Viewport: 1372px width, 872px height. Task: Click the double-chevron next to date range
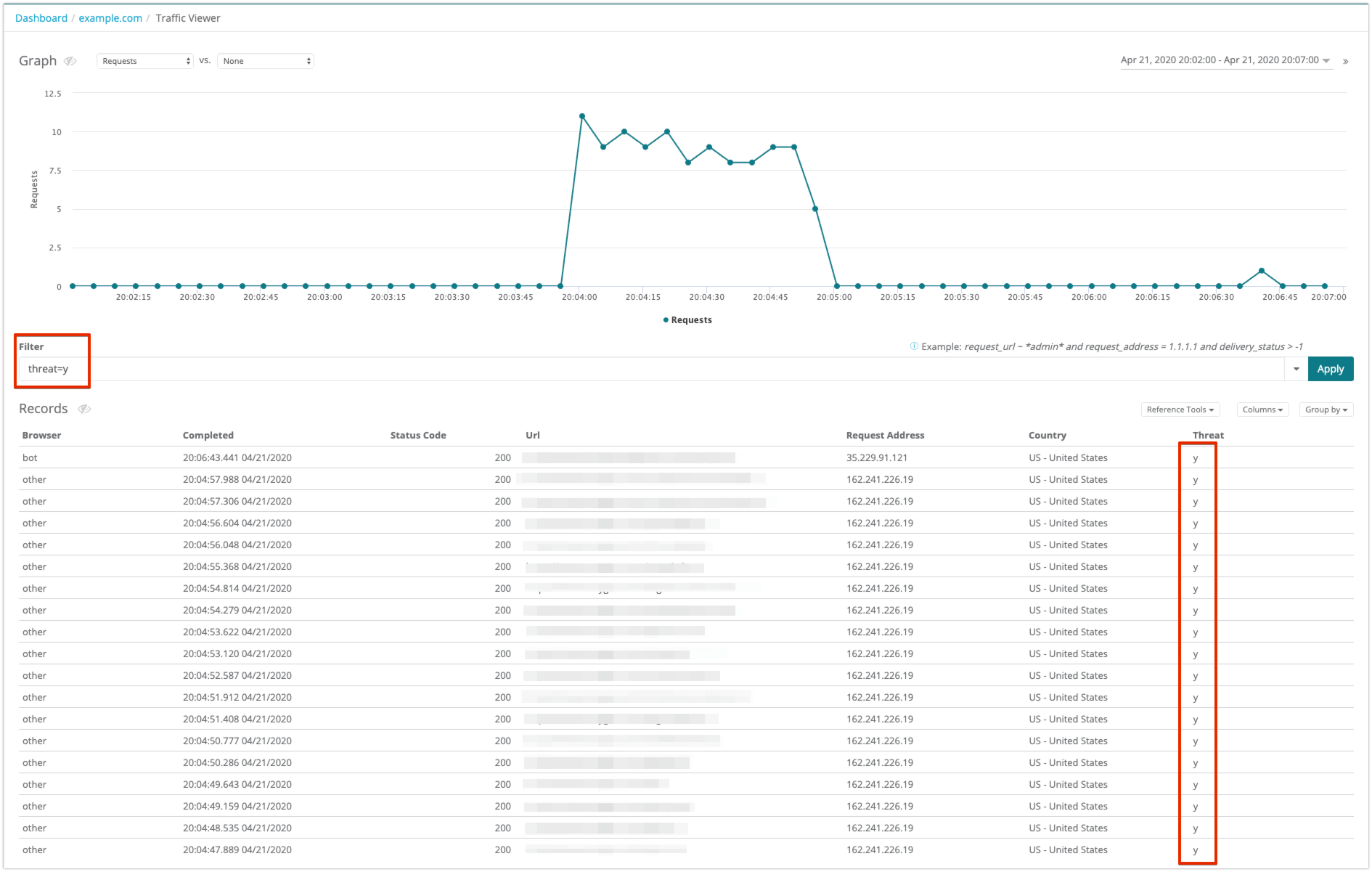(x=1345, y=62)
